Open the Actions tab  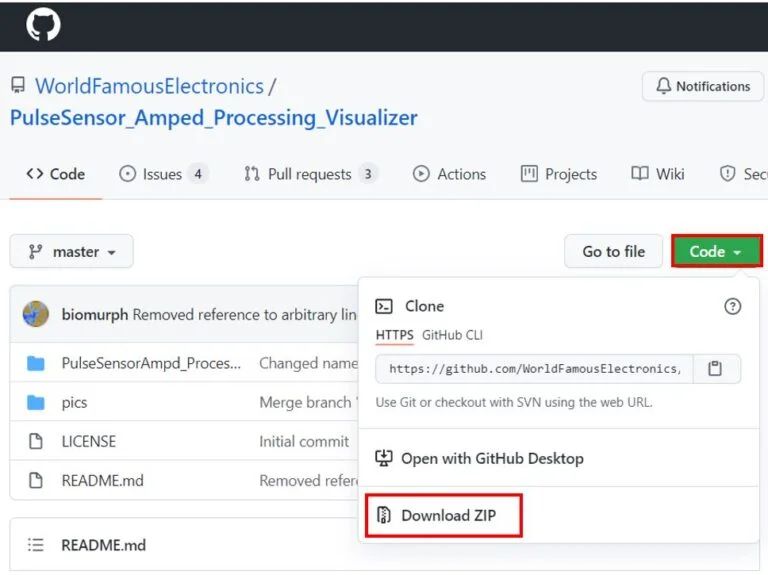point(449,174)
